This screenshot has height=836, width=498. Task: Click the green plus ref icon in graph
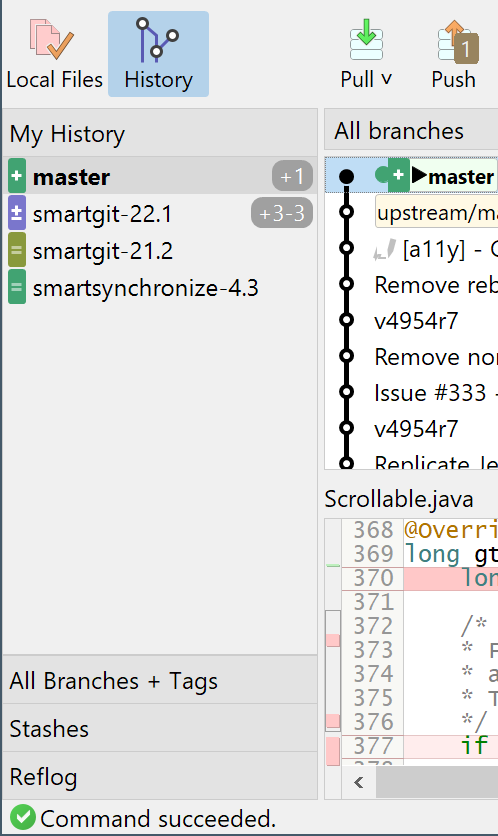(x=398, y=175)
